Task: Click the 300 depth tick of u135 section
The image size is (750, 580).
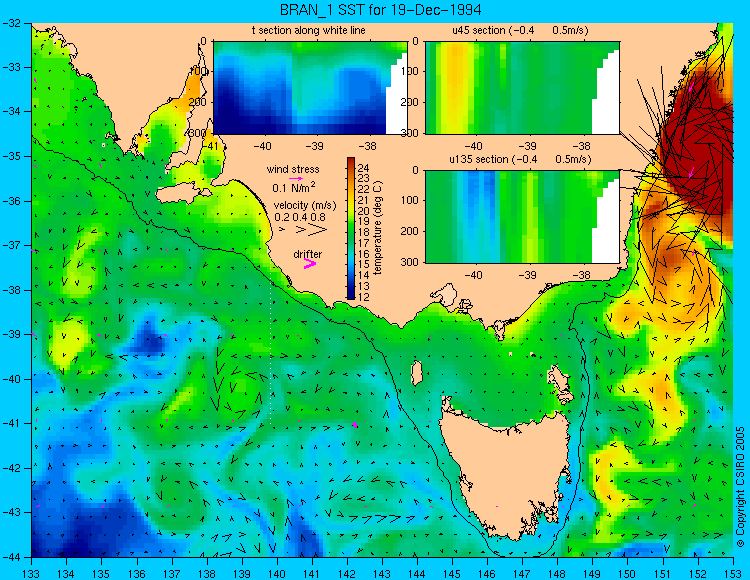Action: [410, 262]
